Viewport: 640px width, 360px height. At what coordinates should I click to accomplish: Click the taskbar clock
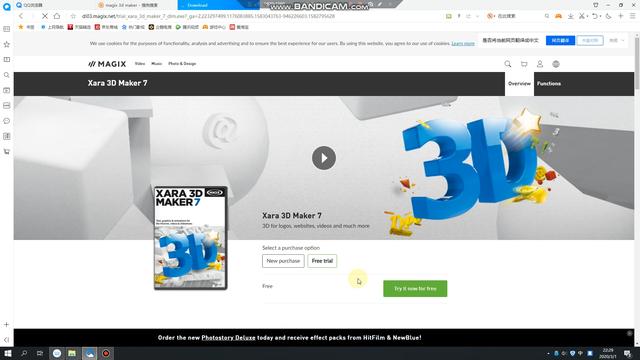(608, 353)
